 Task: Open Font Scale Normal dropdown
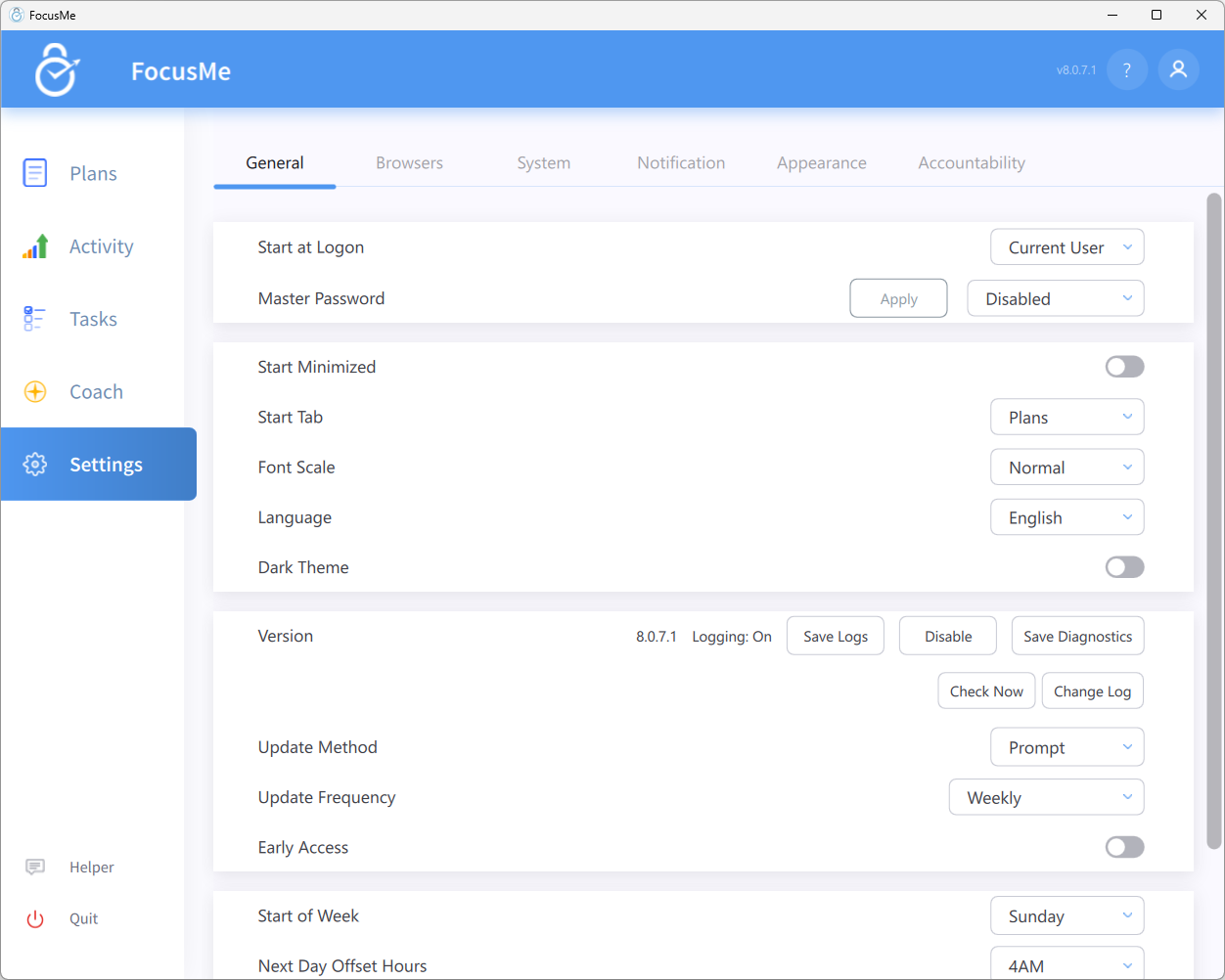point(1067,468)
